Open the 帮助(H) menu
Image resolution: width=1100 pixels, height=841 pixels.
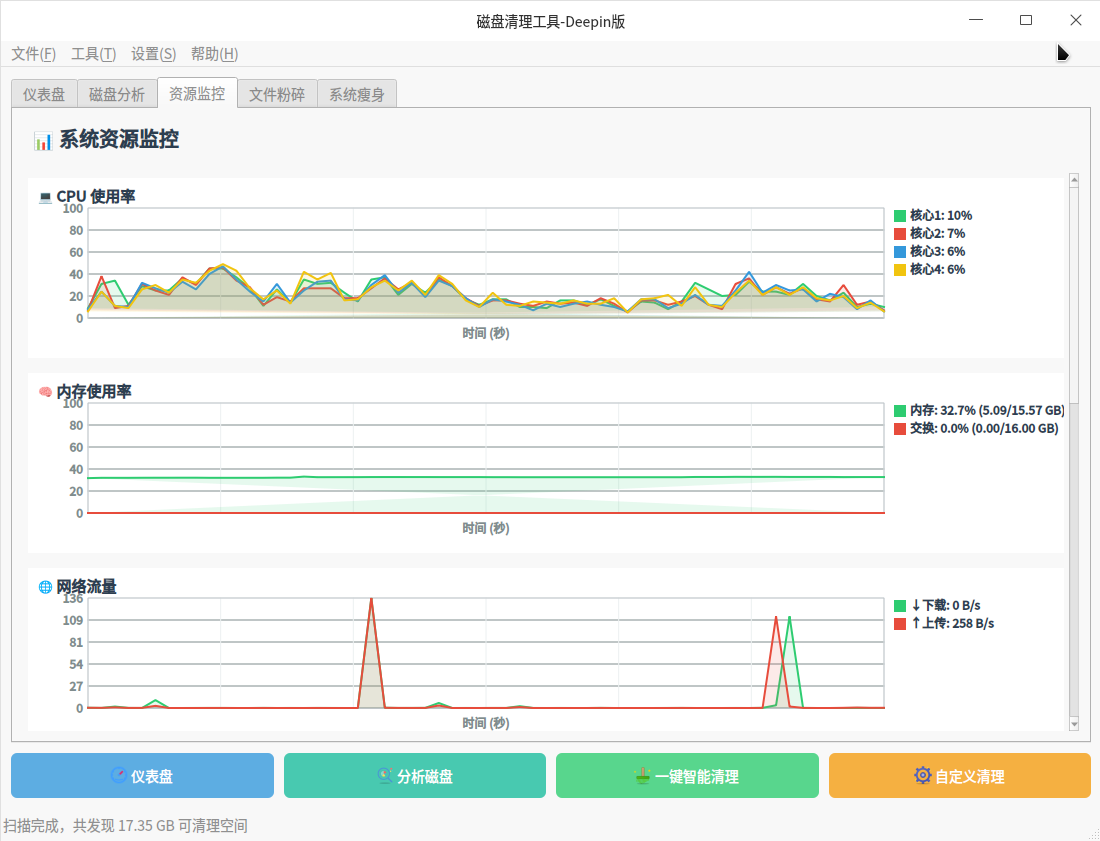click(214, 54)
